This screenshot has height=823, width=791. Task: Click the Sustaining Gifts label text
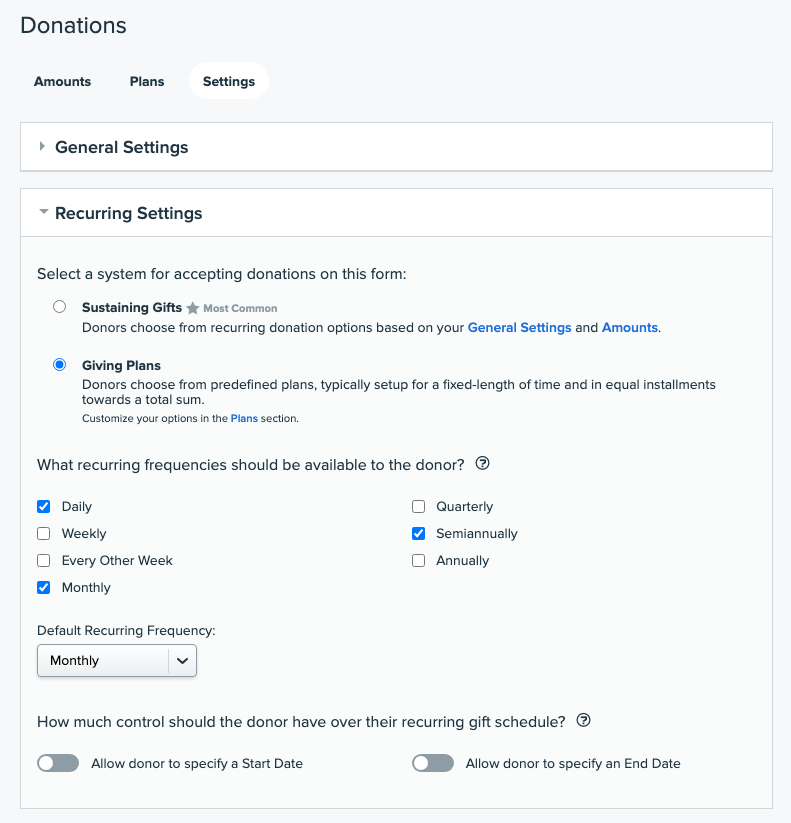132,308
